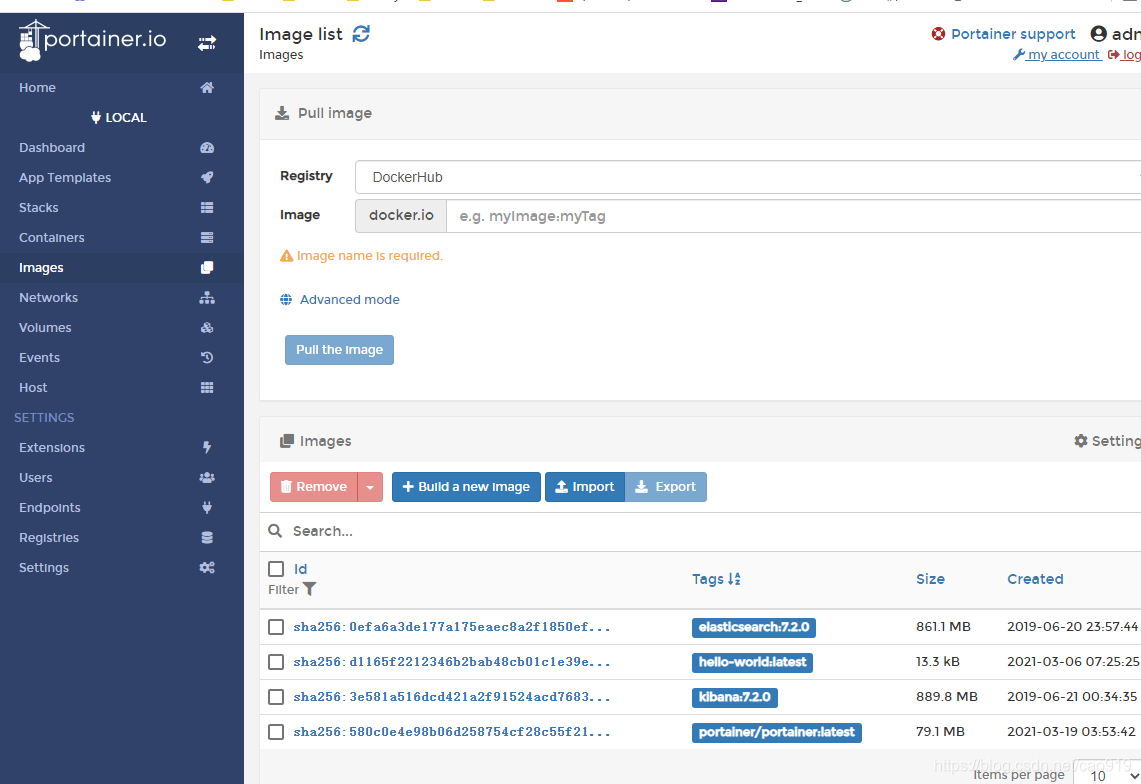The image size is (1141, 784).
Task: Click the gear icon beside the Settings label in the Images panel
Action: tap(1081, 440)
